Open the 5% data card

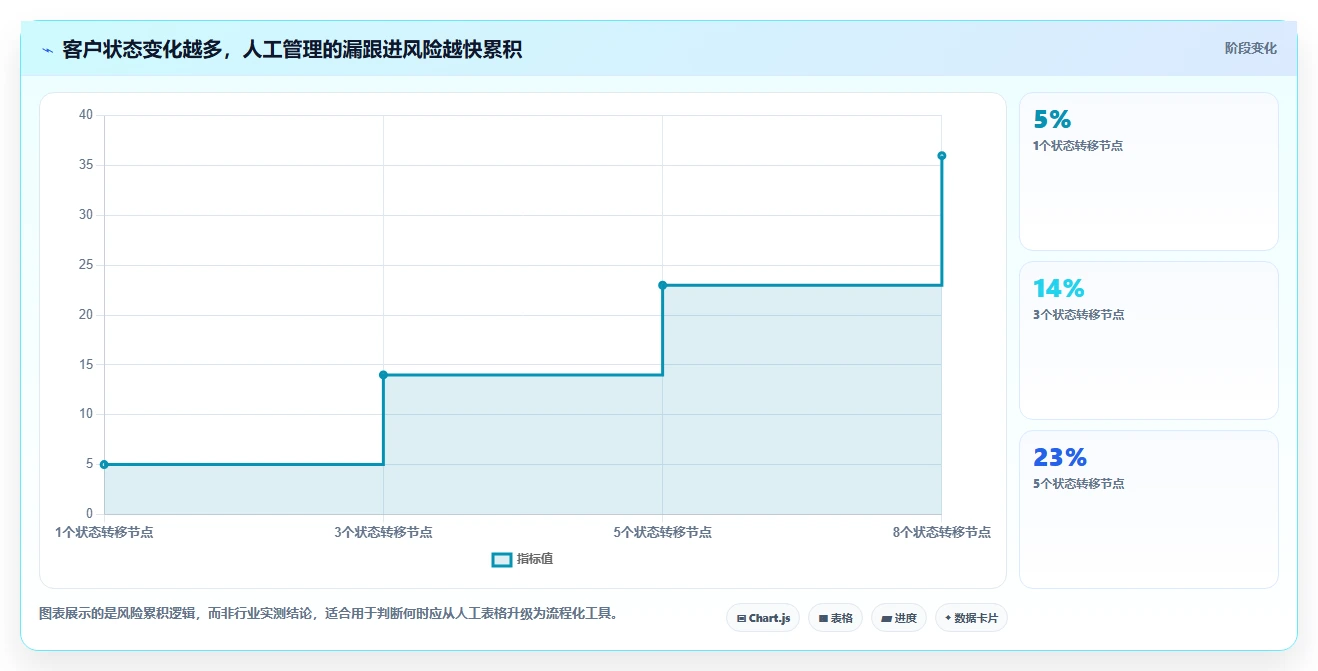click(1148, 171)
